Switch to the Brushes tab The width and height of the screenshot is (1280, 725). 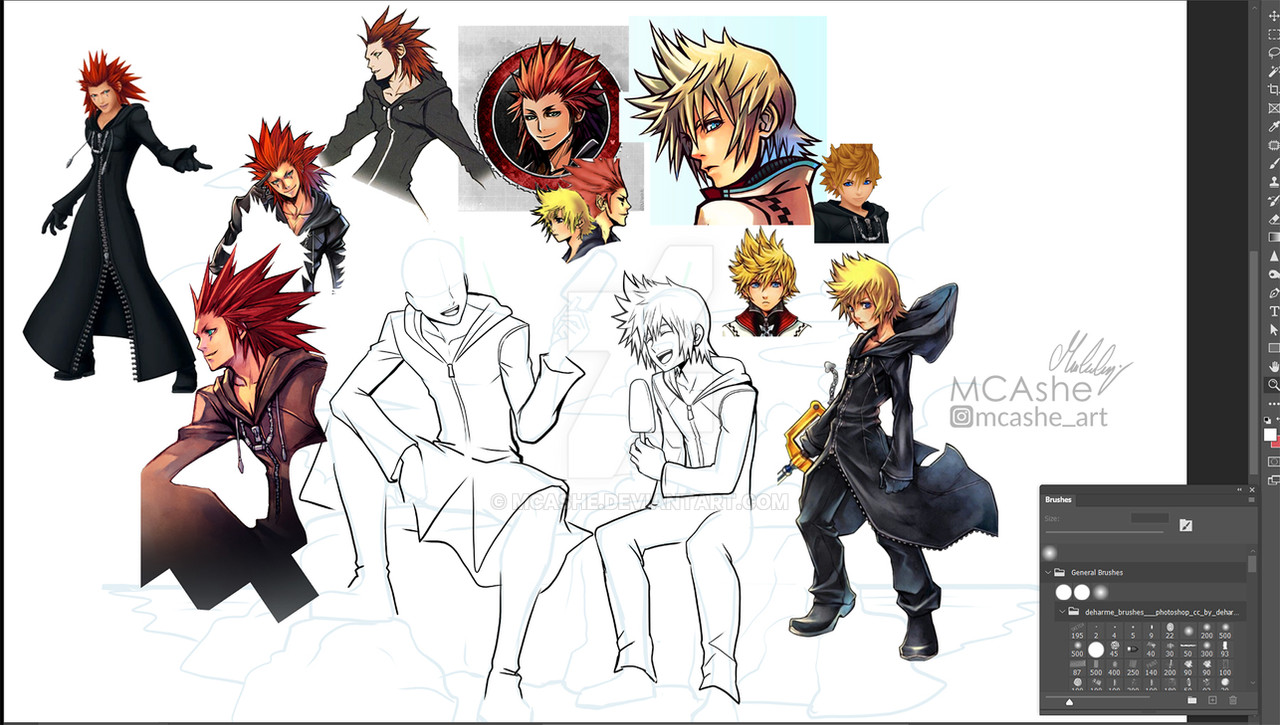click(1058, 500)
